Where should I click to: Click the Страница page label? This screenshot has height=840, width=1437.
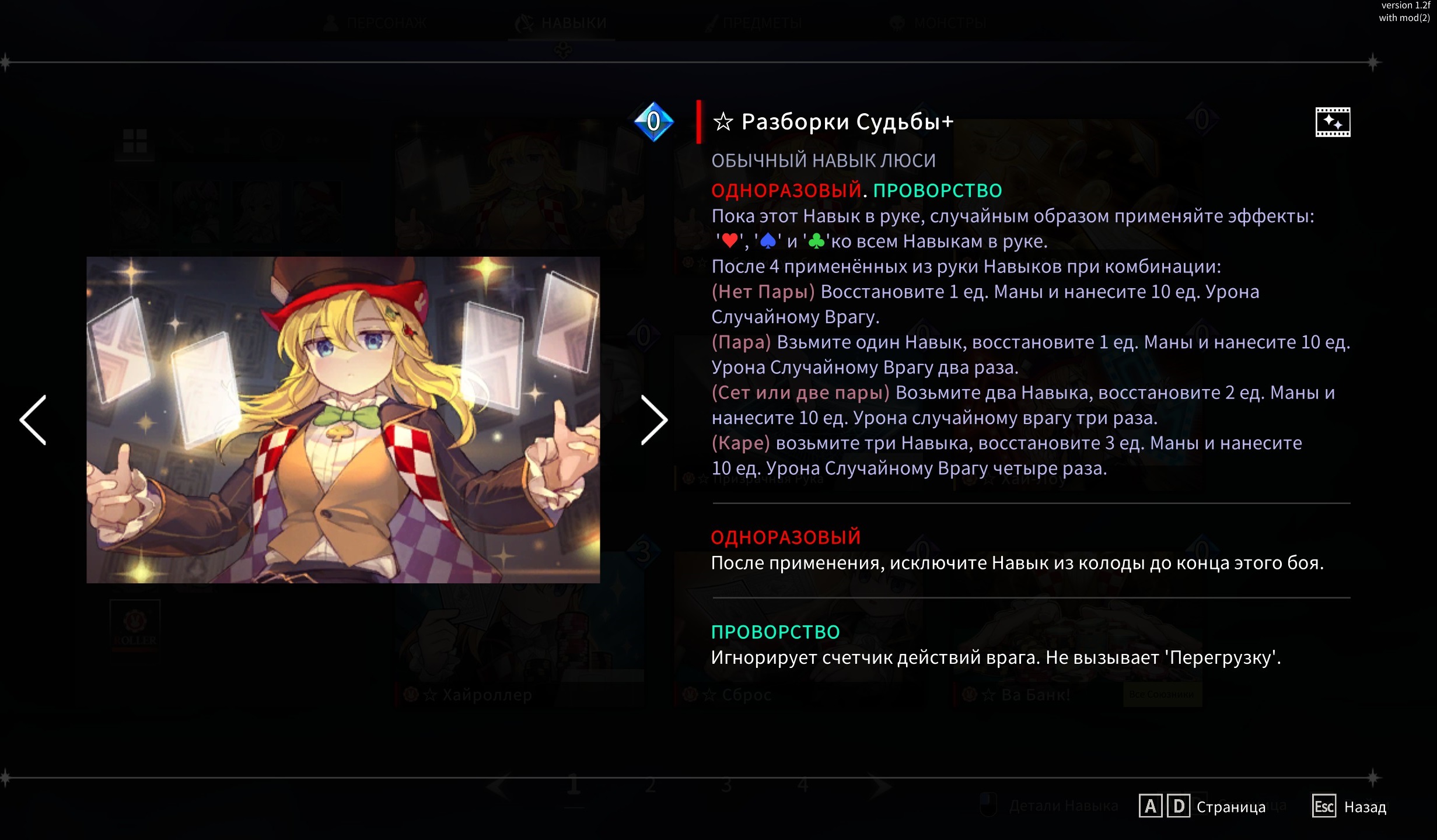1231,807
